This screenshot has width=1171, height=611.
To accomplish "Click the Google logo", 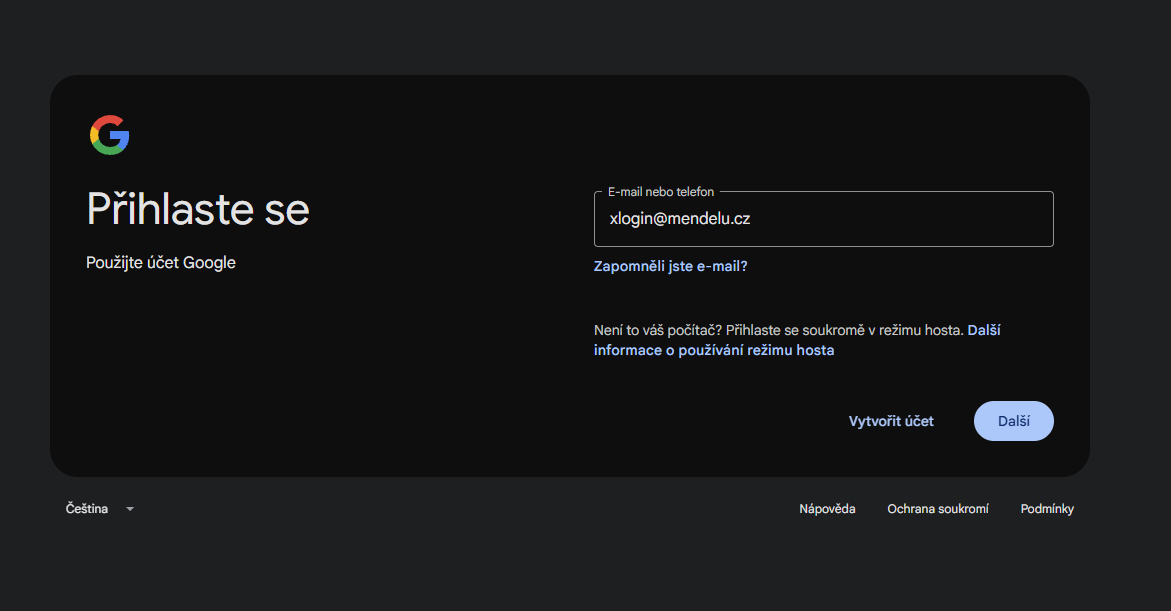I will [x=110, y=135].
